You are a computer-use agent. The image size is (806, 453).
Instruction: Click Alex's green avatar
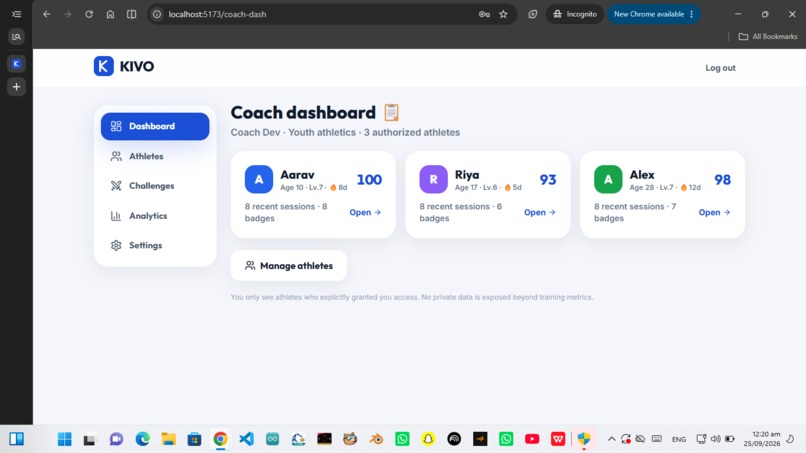pyautogui.click(x=608, y=179)
